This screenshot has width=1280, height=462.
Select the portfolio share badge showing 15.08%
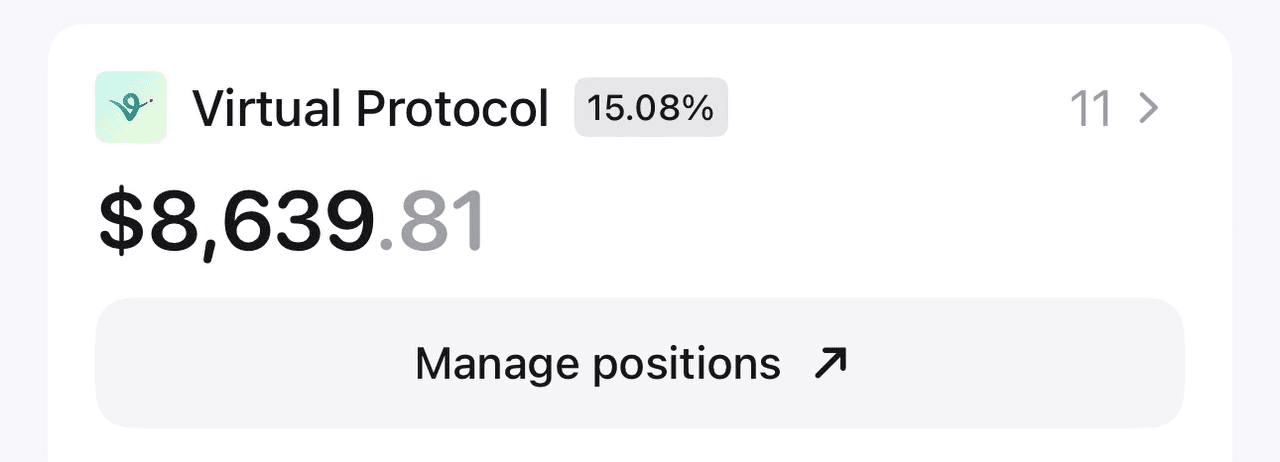(x=651, y=108)
